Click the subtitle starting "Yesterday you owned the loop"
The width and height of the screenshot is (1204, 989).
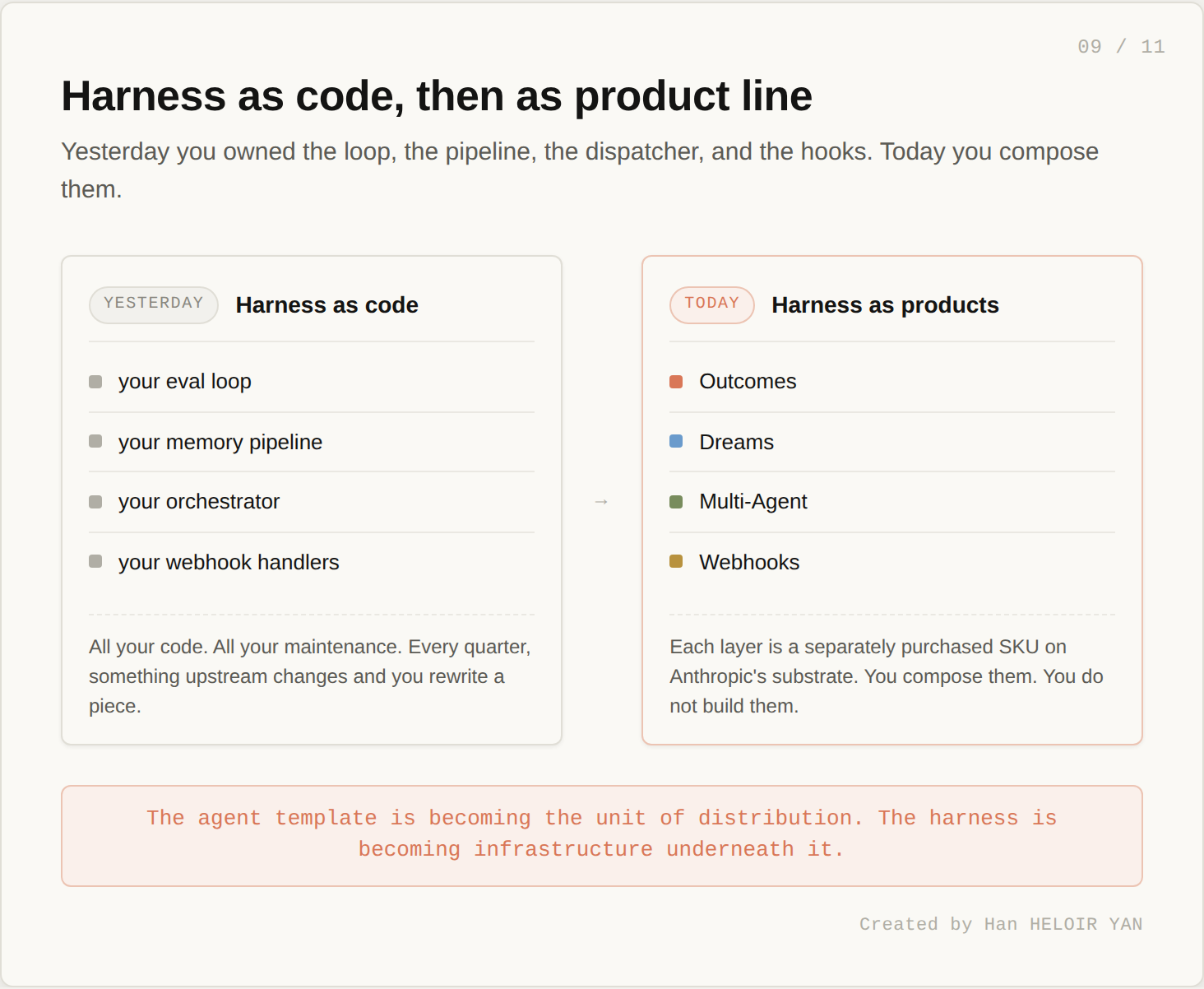(x=580, y=170)
